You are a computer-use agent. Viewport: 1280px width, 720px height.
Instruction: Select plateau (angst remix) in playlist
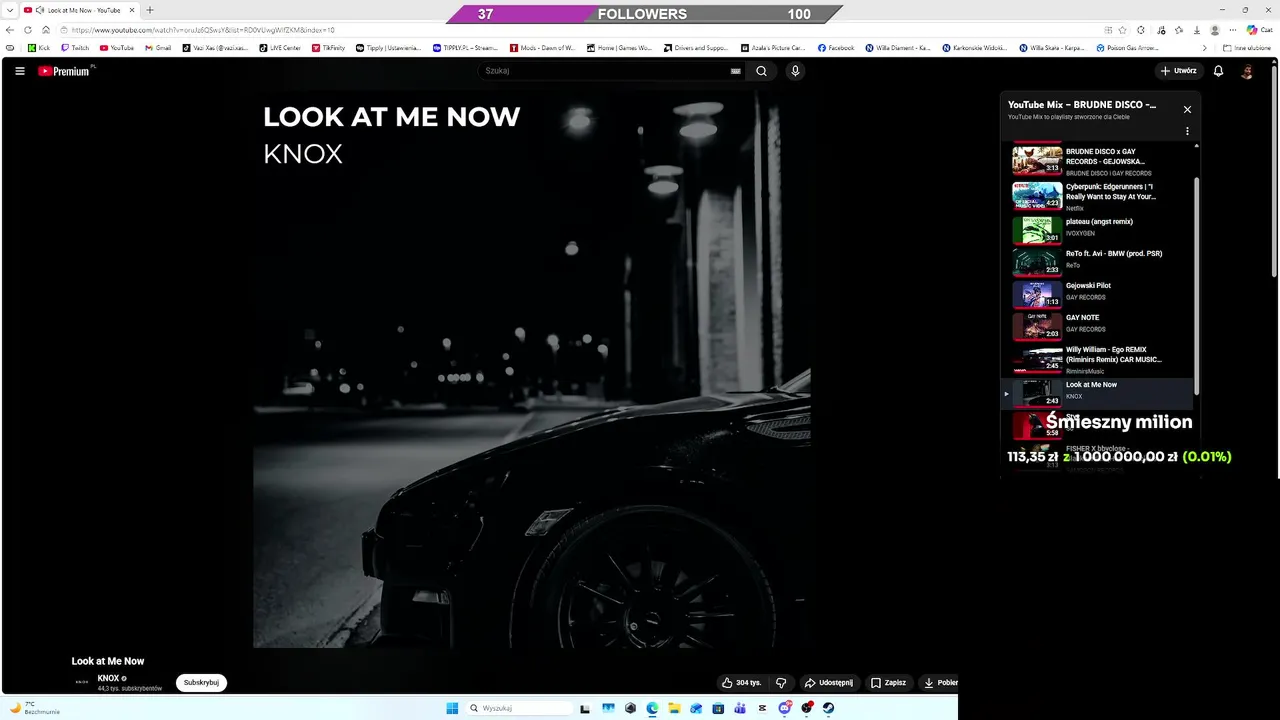1097,229
